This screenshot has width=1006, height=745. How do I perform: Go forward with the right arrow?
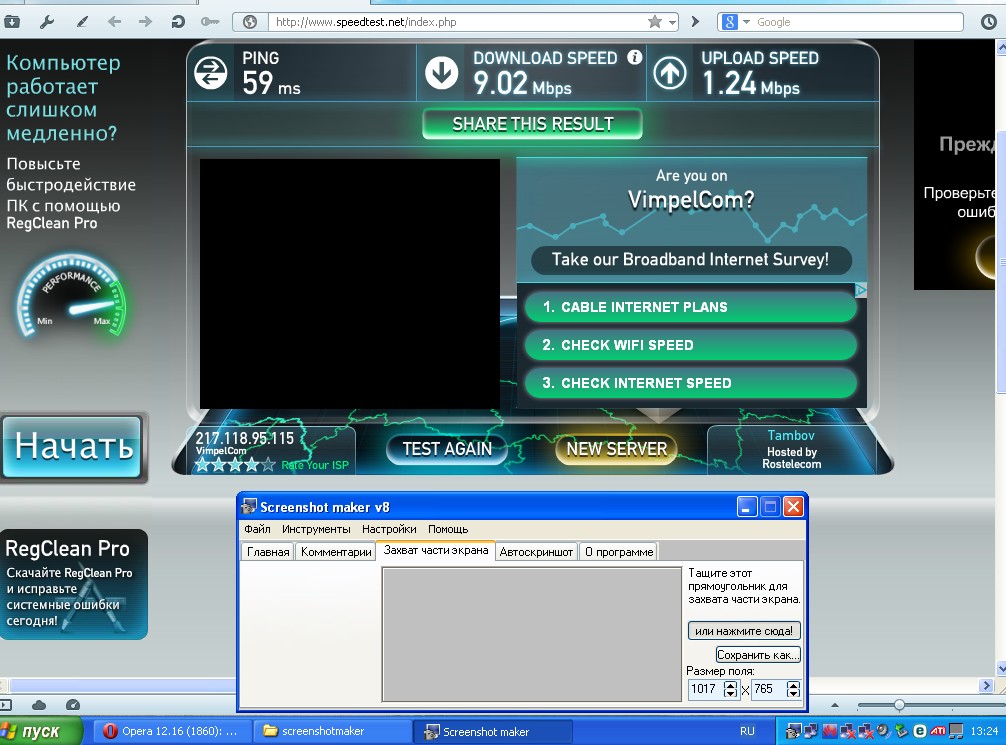146,22
